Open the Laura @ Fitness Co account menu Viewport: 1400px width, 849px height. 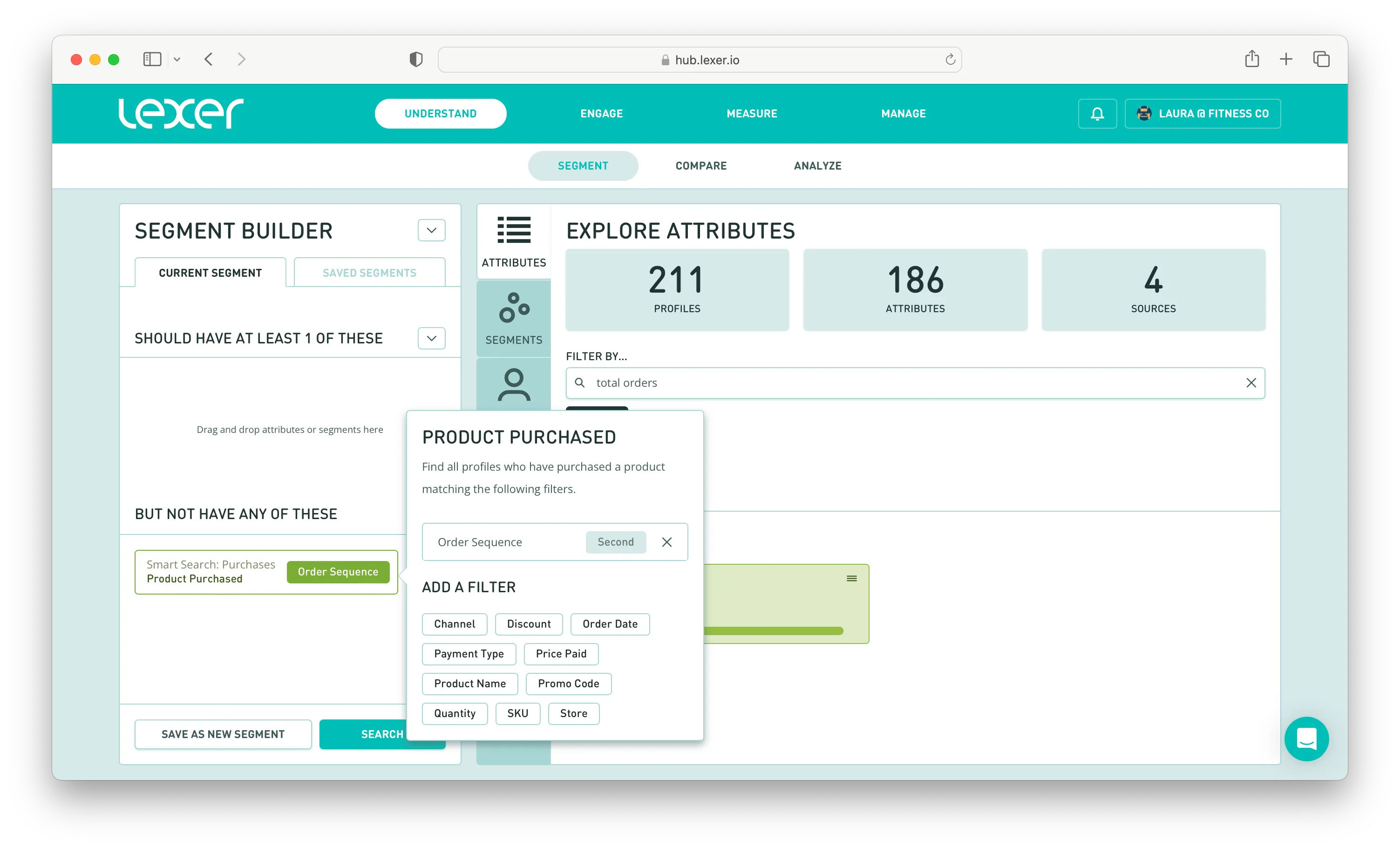(x=1202, y=114)
